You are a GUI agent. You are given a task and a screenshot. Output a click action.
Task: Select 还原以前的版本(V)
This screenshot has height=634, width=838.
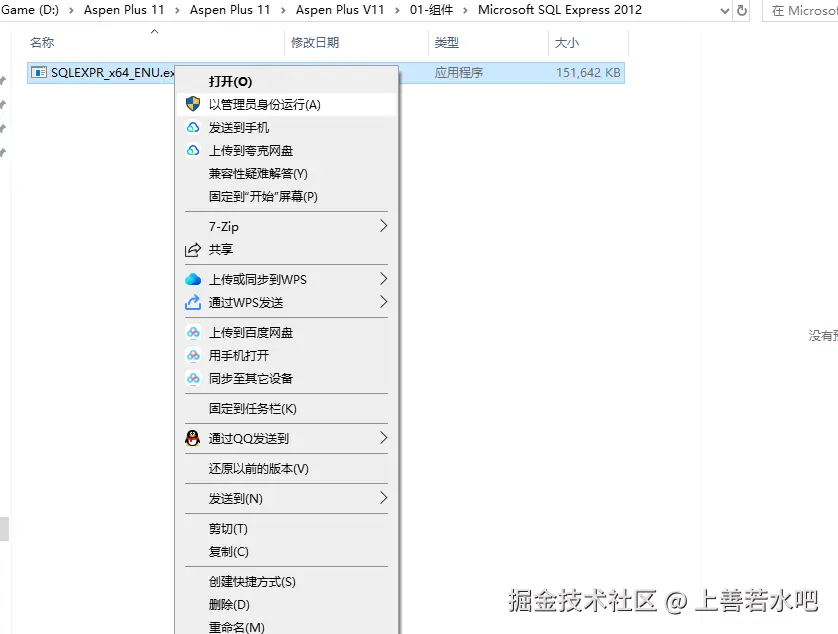coord(286,468)
